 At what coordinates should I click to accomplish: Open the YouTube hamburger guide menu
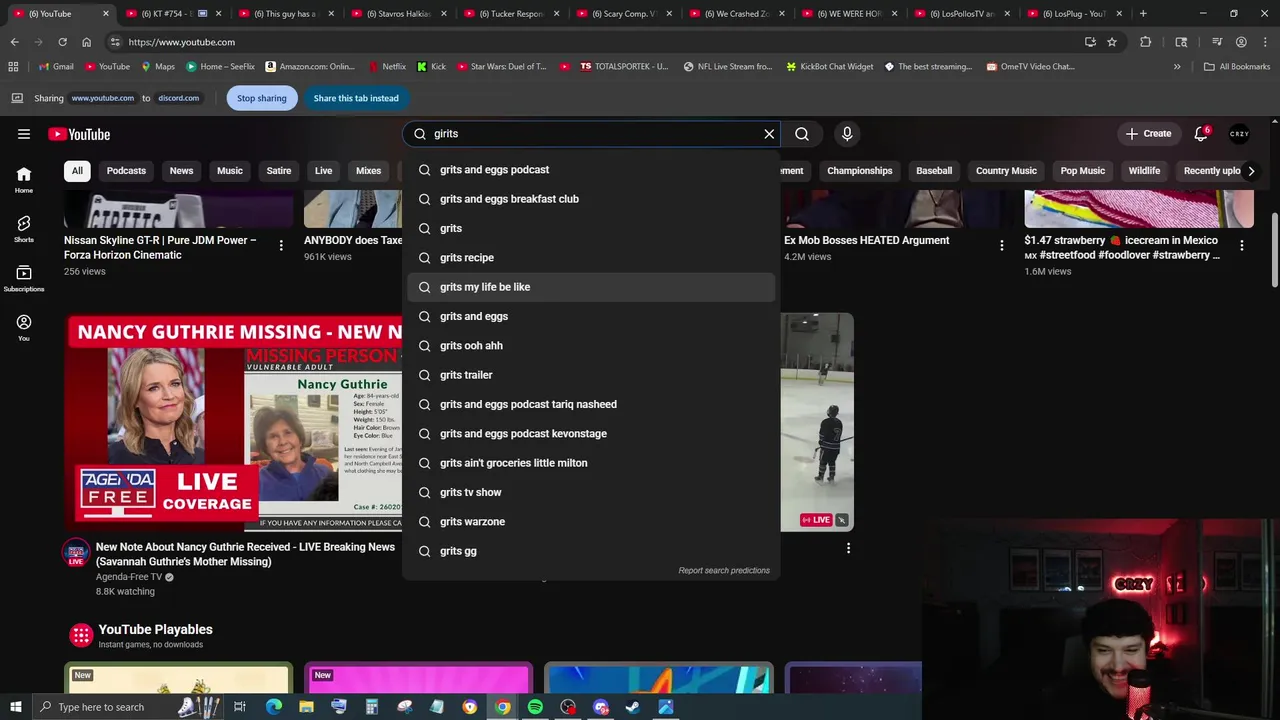coord(24,134)
